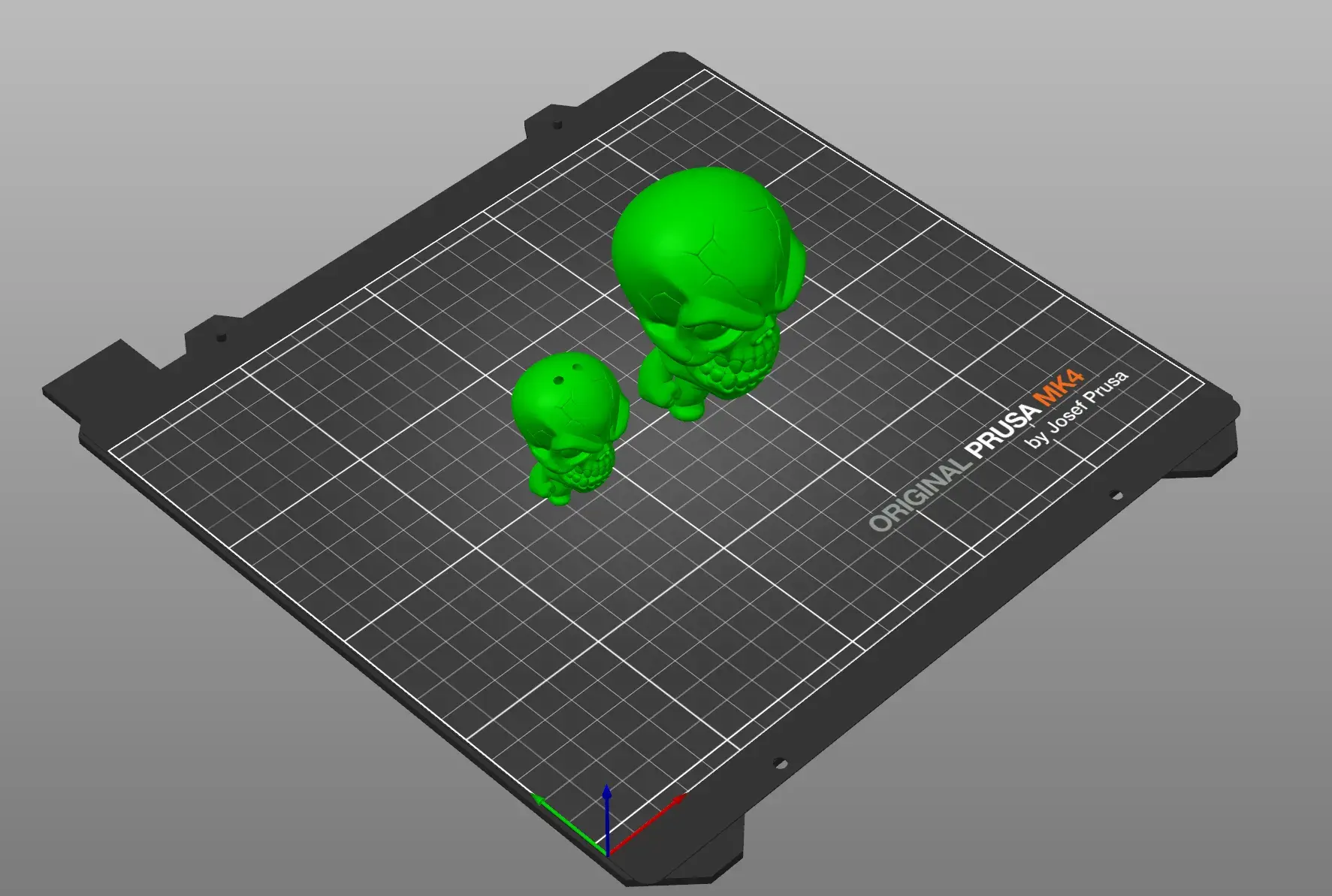This screenshot has width=1332, height=896.
Task: Click the large skull's eye socket
Action: click(710, 331)
